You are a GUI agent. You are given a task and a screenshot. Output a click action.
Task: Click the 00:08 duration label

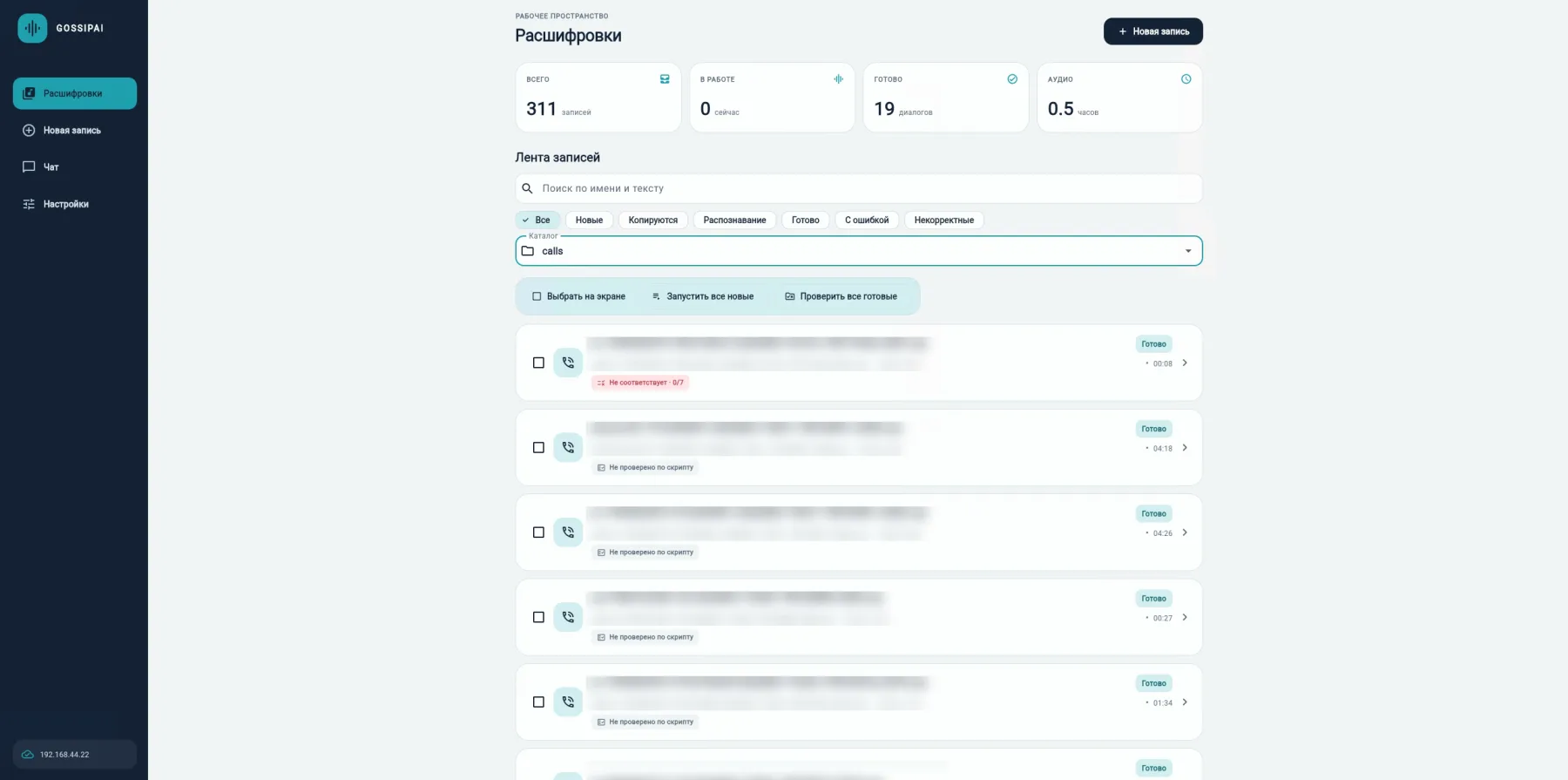tap(1163, 363)
